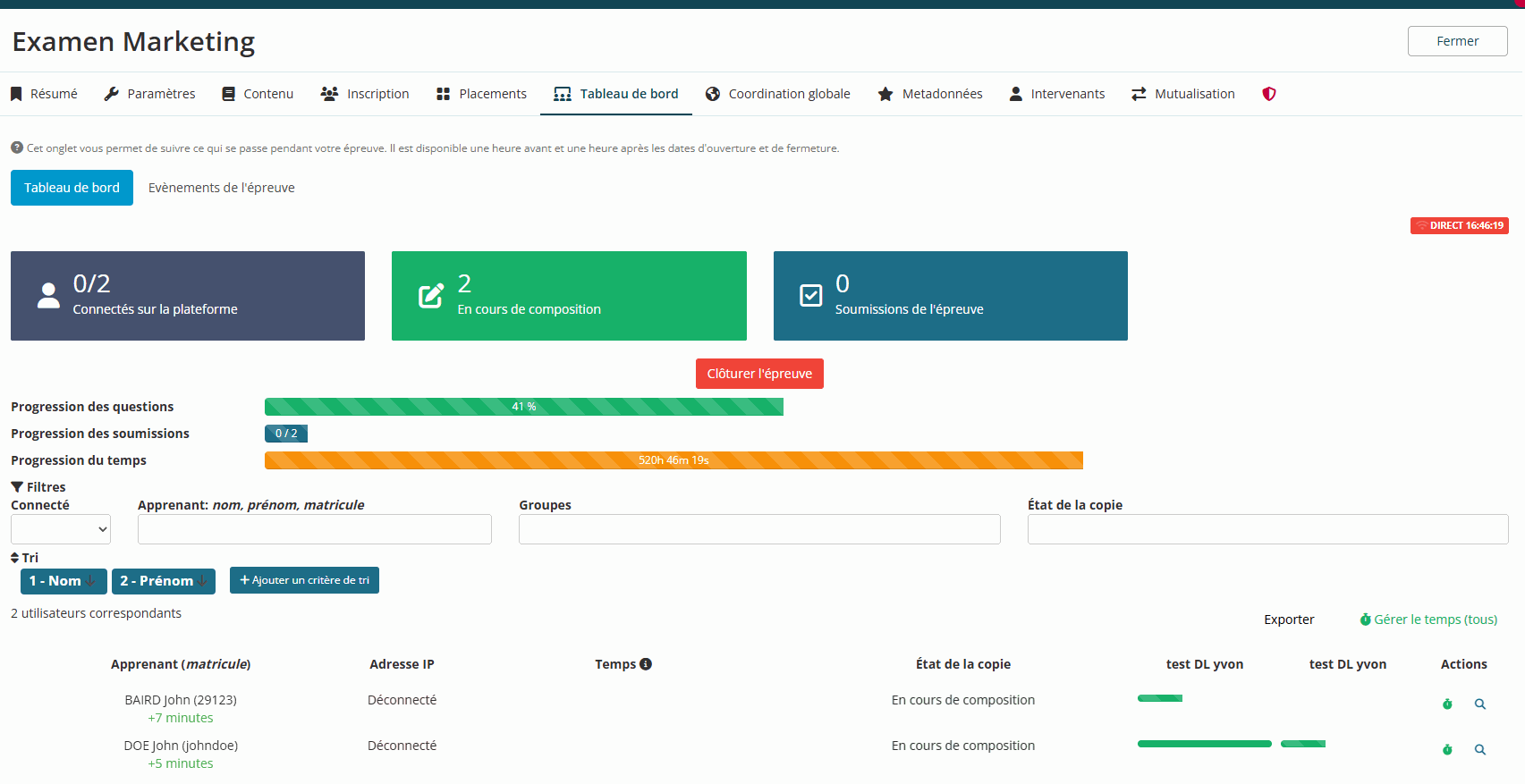The height and width of the screenshot is (784, 1525).
Task: Open Evènements de l'épreuve sub-tab
Action: click(221, 188)
